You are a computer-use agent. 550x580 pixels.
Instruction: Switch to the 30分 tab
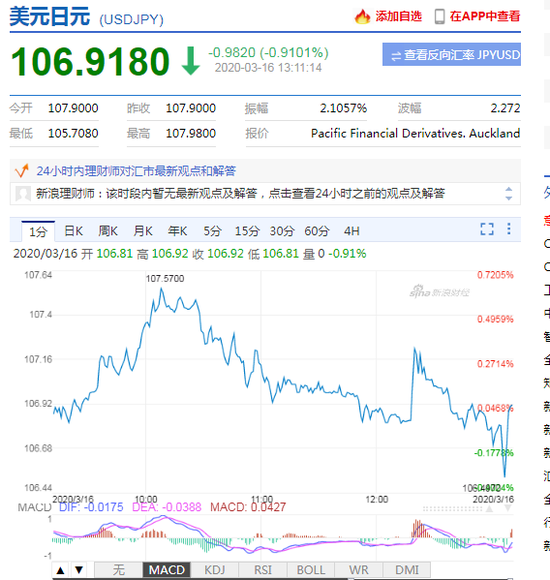point(282,231)
